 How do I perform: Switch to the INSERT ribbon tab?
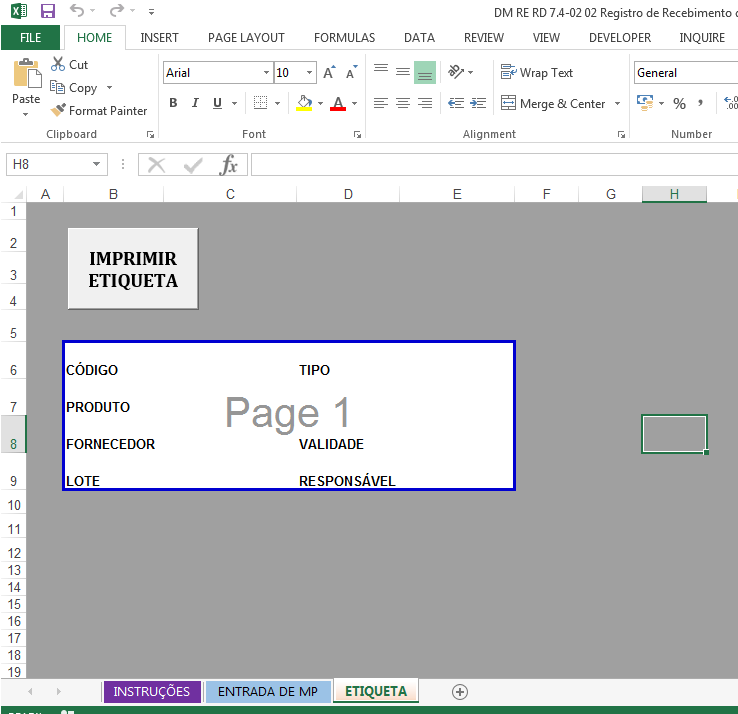click(160, 38)
